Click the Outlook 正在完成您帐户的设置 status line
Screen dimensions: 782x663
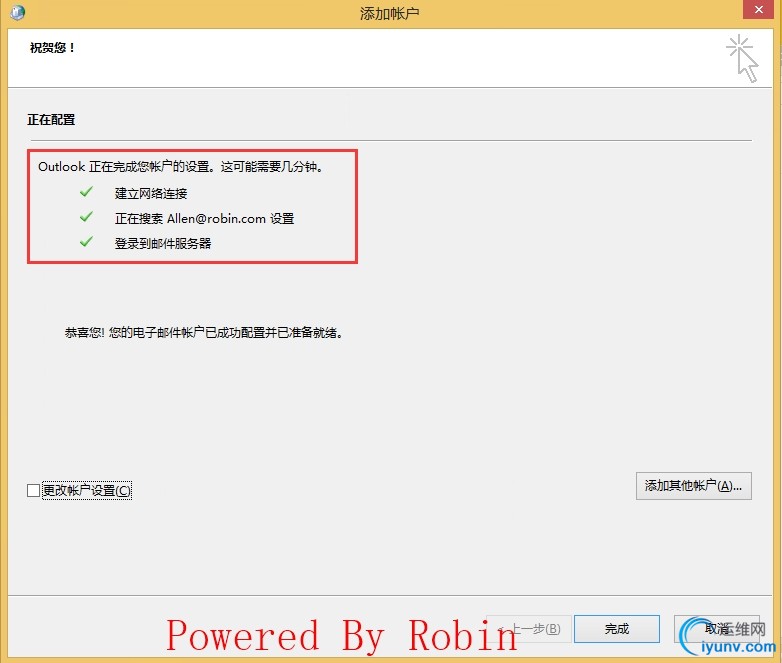[181, 167]
